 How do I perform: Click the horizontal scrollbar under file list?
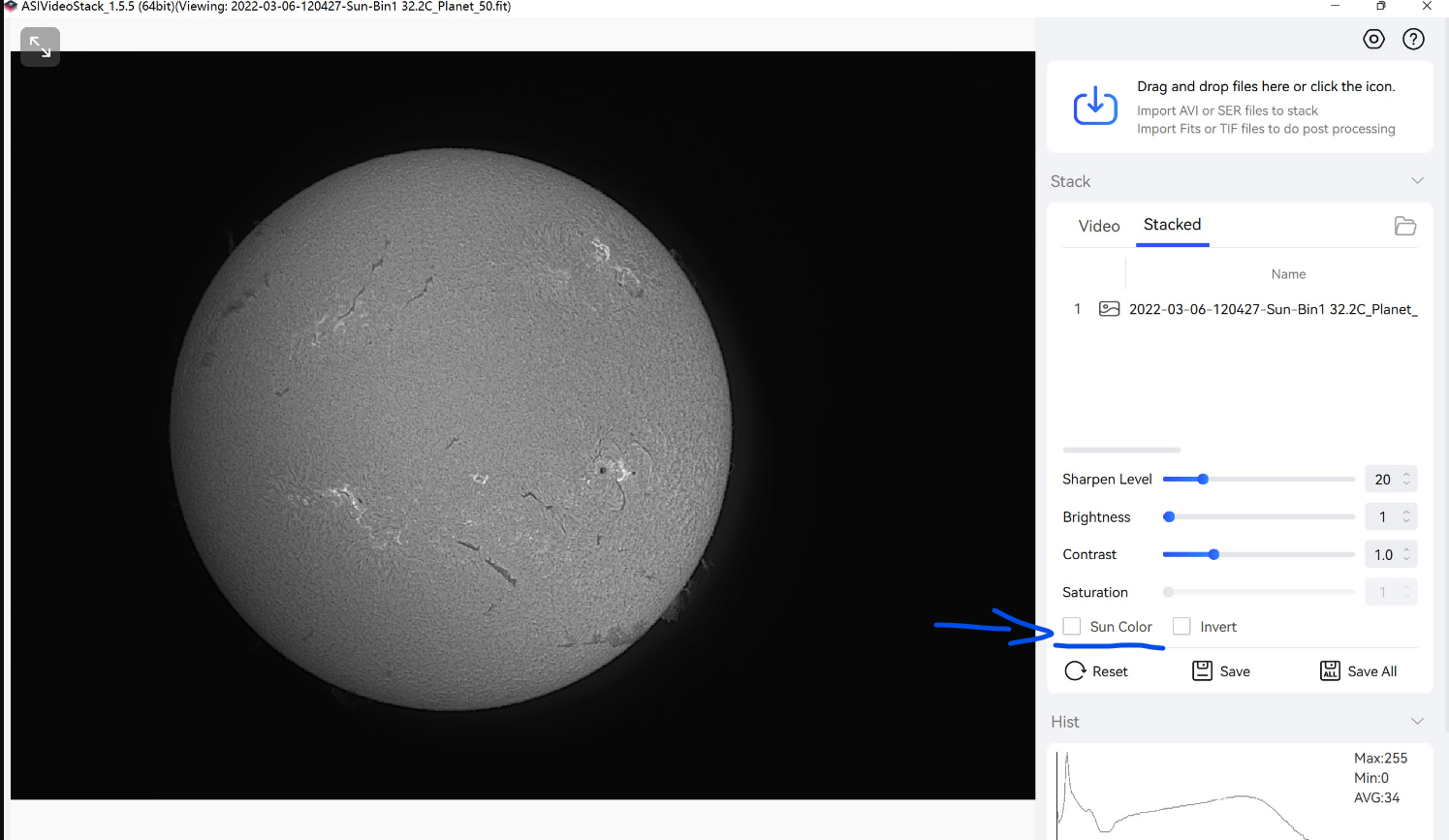[x=1121, y=450]
